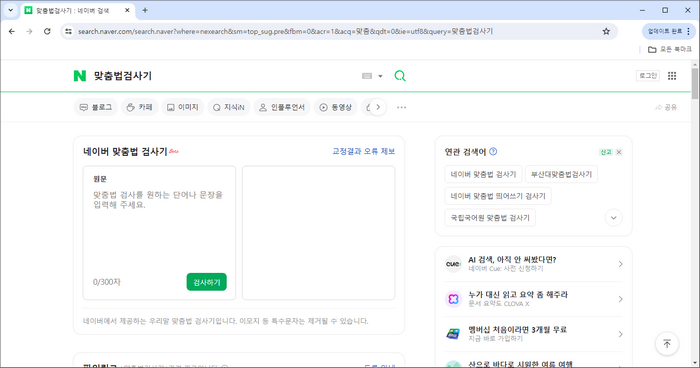The image size is (700, 368).
Task: Open 교정결과 오류 제보 link
Action: click(x=363, y=151)
